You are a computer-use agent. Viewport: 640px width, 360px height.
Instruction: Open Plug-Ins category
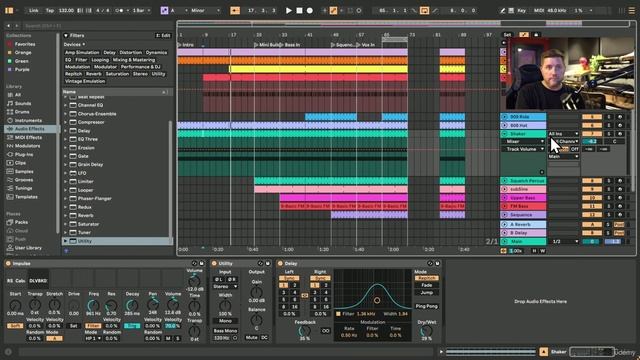[24, 155]
